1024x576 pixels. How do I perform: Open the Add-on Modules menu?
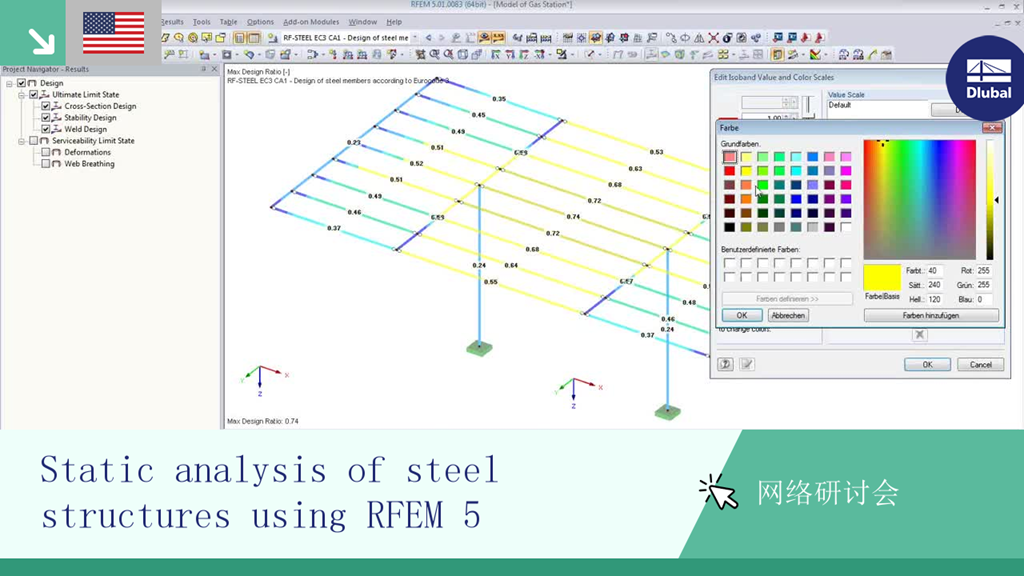[x=311, y=22]
